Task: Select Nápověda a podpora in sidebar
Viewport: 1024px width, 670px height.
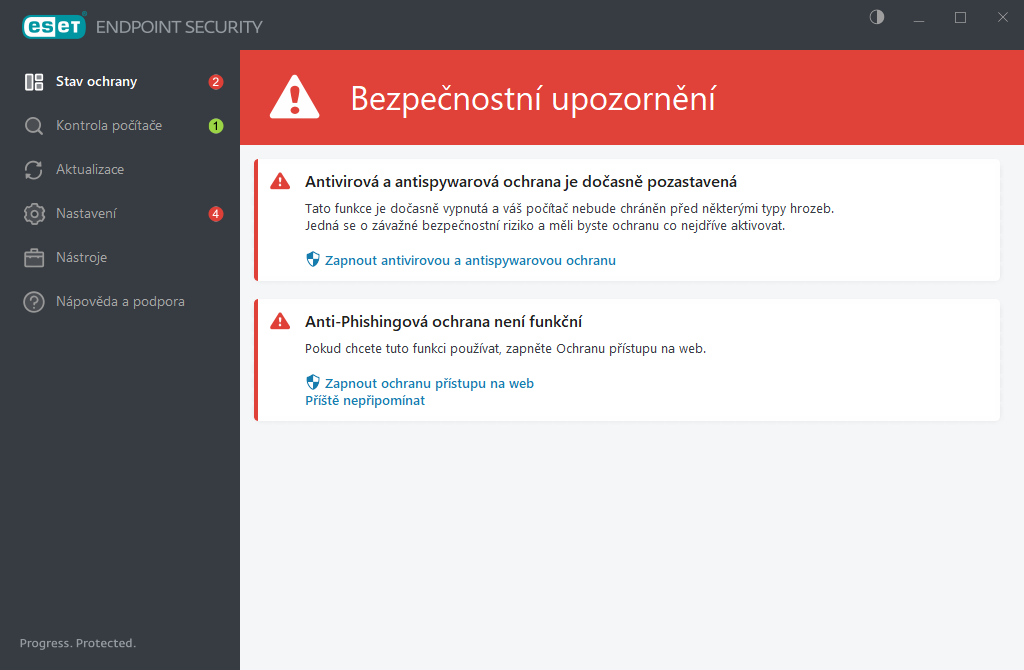Action: pos(120,302)
